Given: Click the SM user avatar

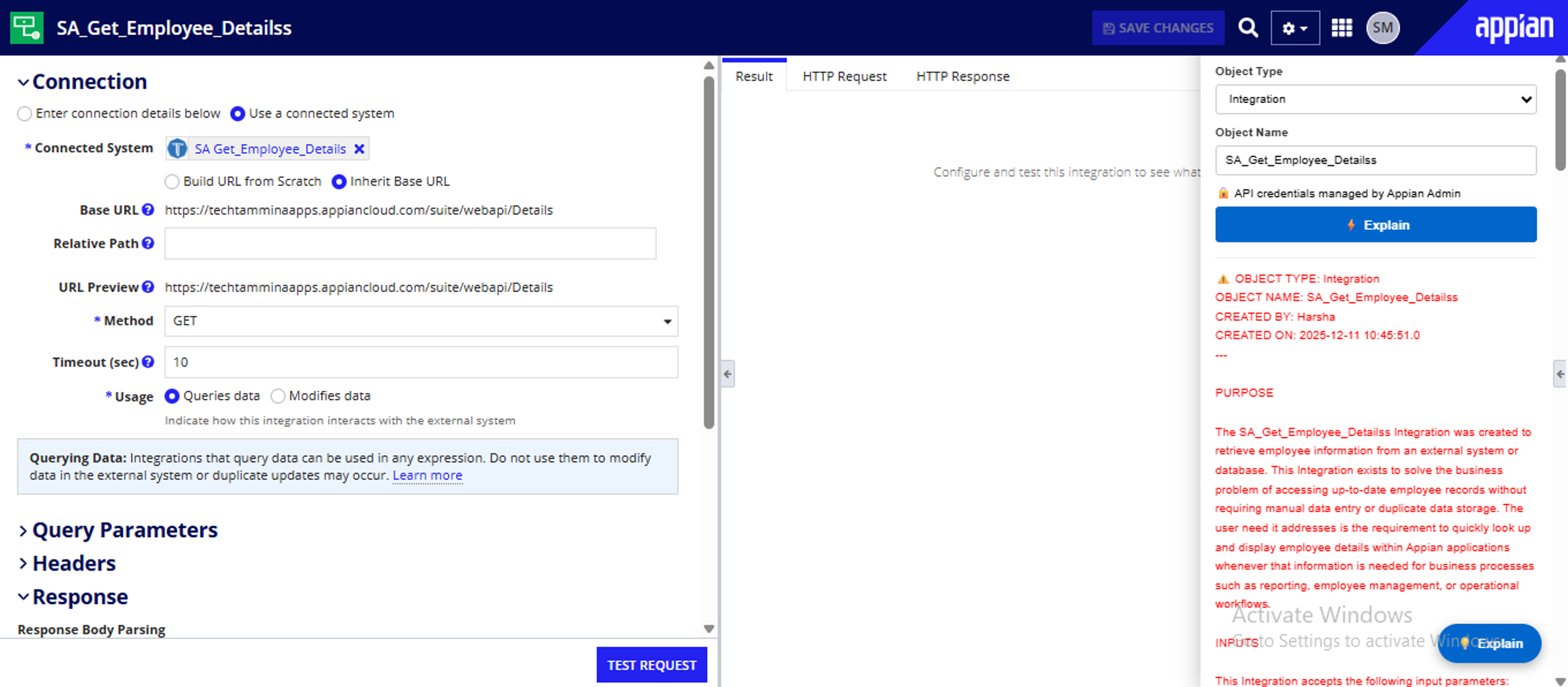Looking at the screenshot, I should [1382, 28].
